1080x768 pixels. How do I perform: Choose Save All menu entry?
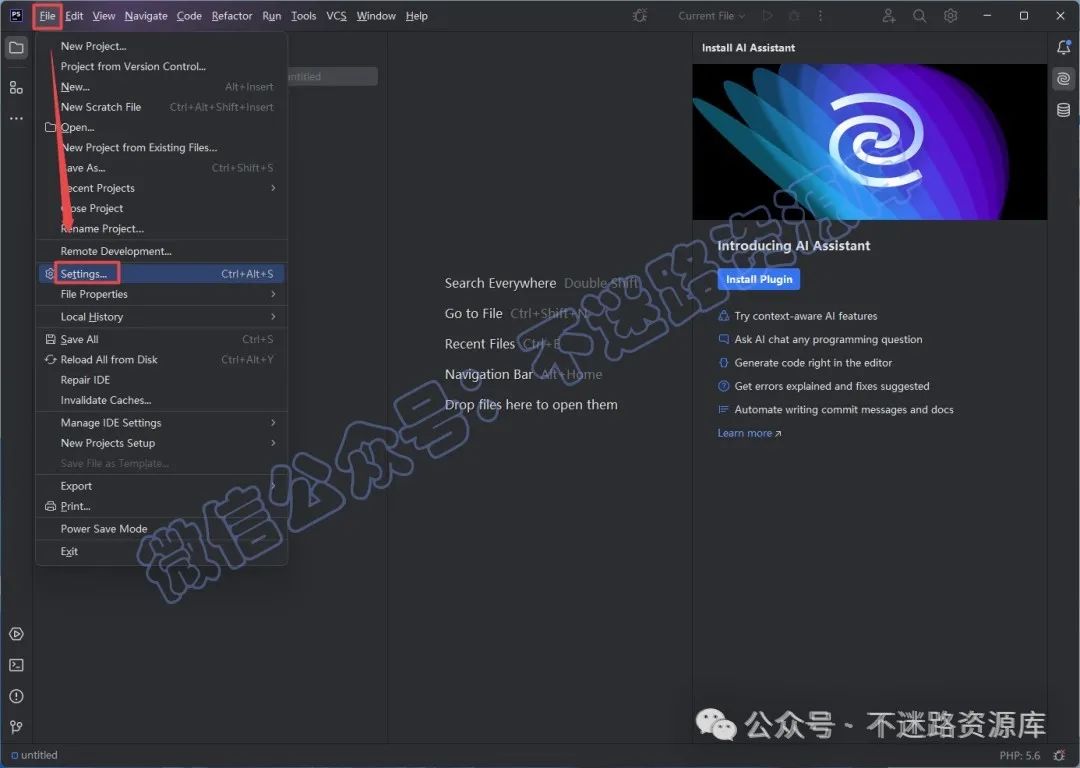coord(161,340)
